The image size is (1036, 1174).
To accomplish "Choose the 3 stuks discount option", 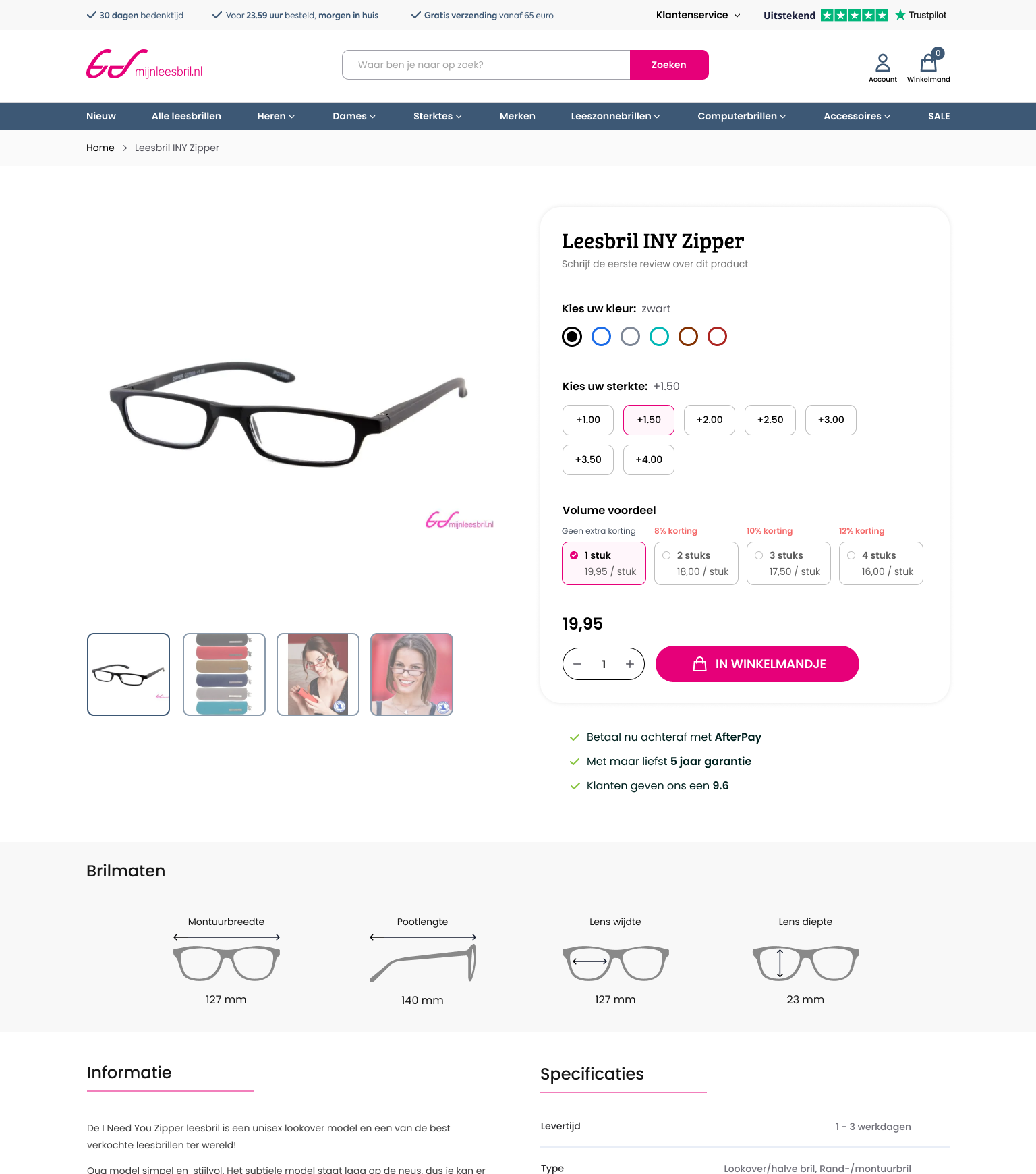I will (788, 563).
